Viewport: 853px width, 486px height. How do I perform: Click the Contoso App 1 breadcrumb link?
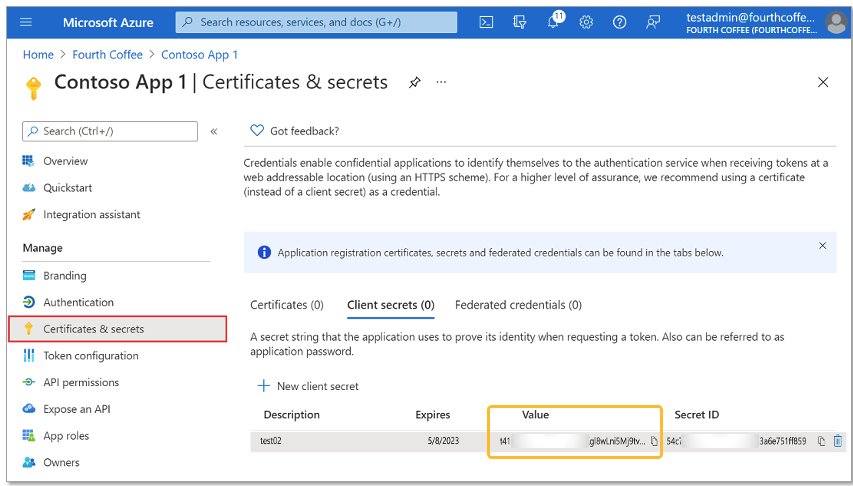click(x=199, y=54)
